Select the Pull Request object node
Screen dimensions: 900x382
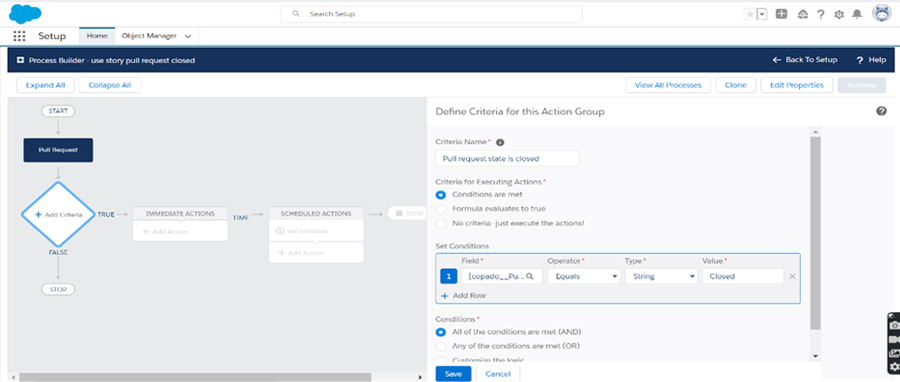click(x=58, y=150)
